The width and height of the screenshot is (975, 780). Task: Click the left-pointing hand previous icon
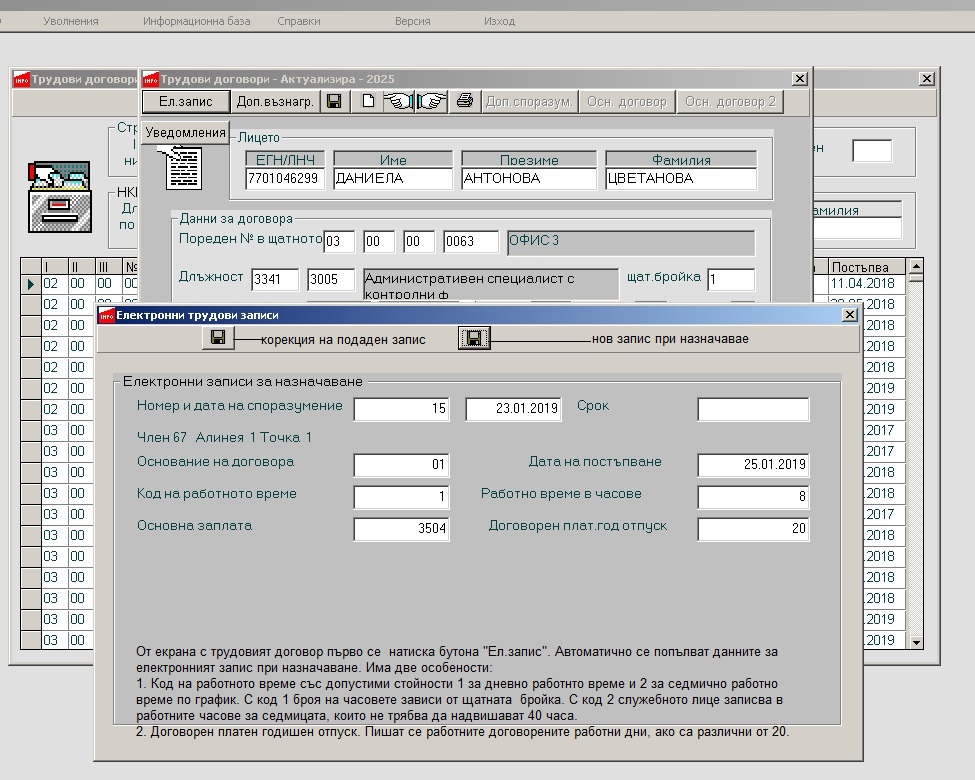[x=398, y=101]
